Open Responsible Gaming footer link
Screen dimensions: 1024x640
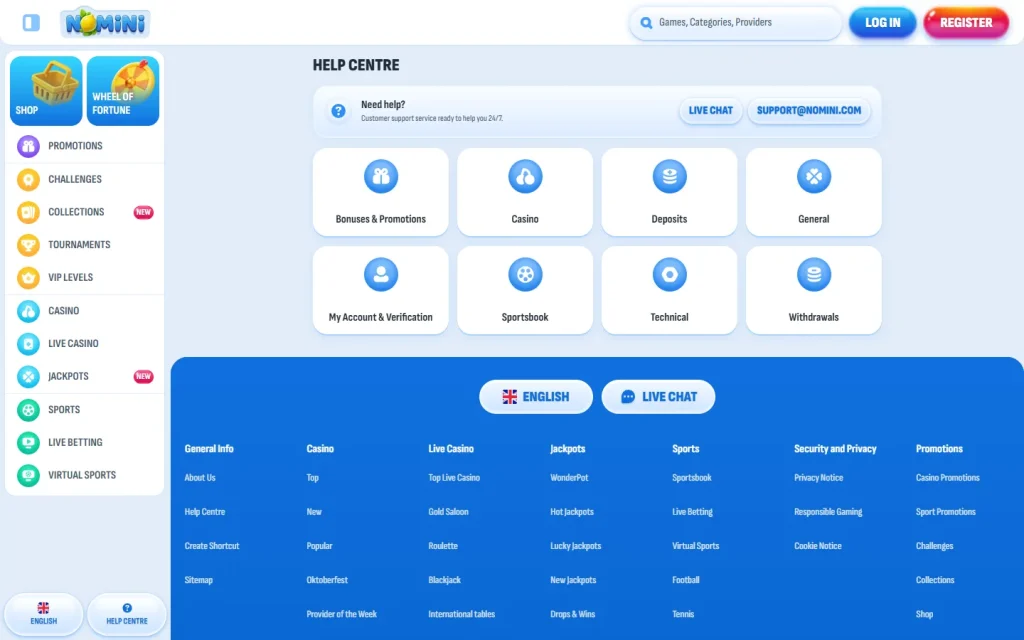828,512
